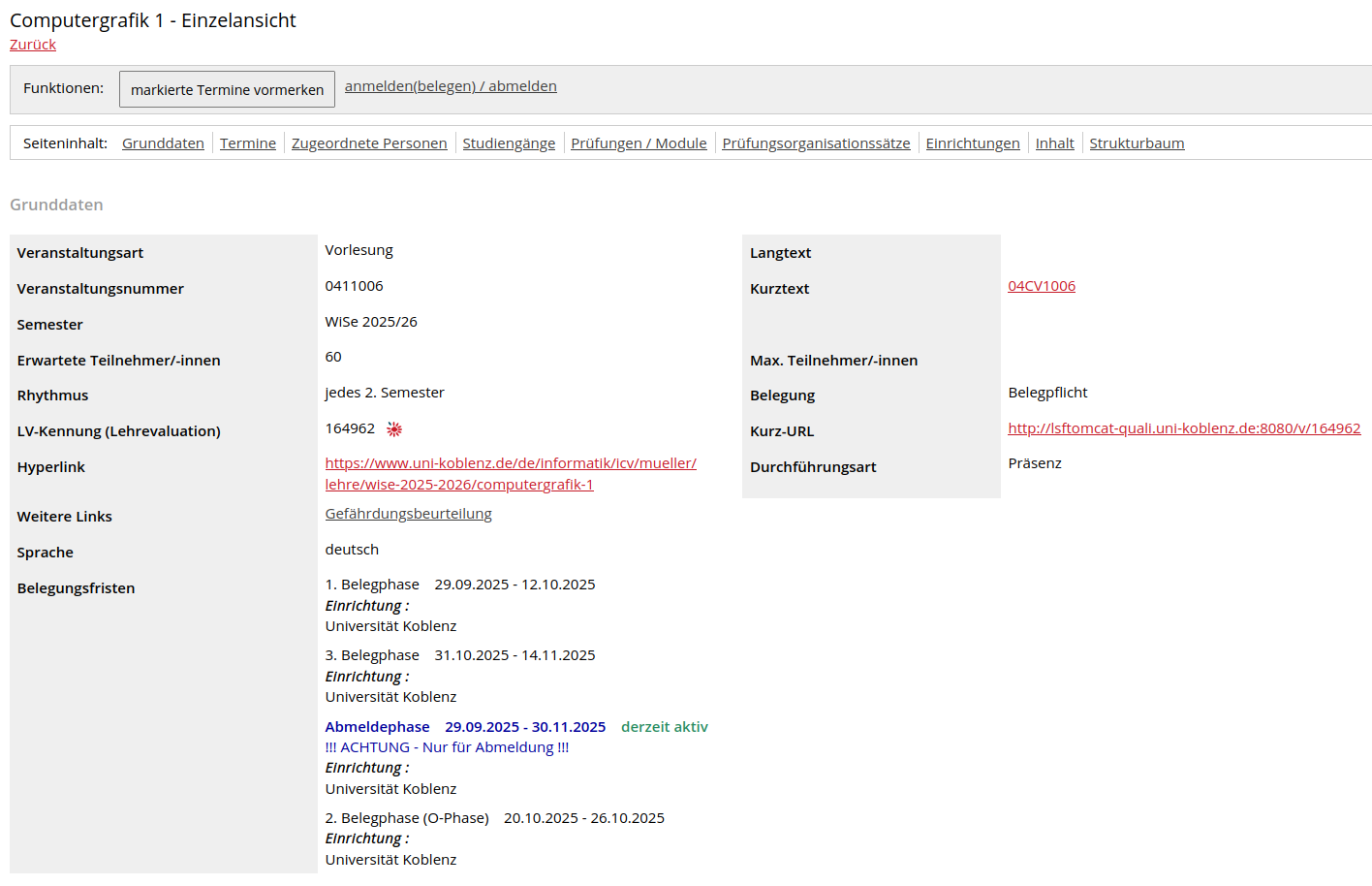The image size is (1372, 886).
Task: Click the markierte Termine vormerken button
Action: pos(227,88)
